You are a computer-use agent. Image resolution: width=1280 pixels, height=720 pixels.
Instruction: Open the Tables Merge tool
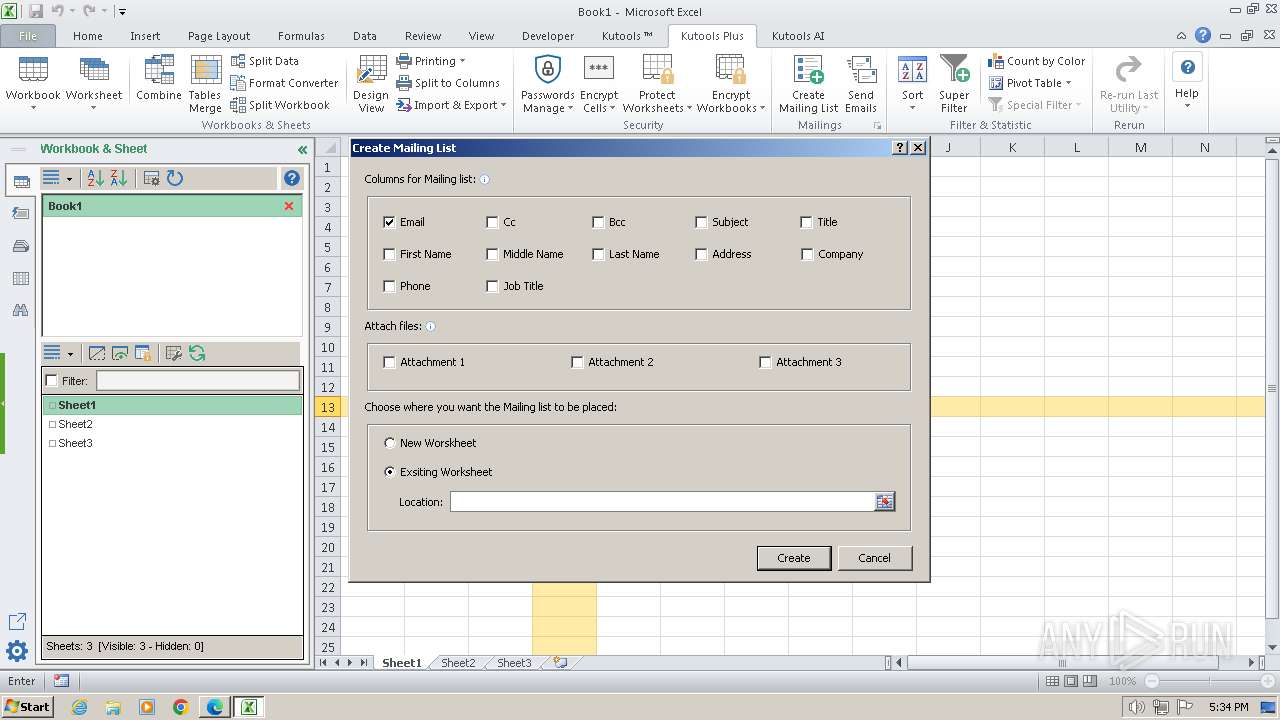pos(205,84)
